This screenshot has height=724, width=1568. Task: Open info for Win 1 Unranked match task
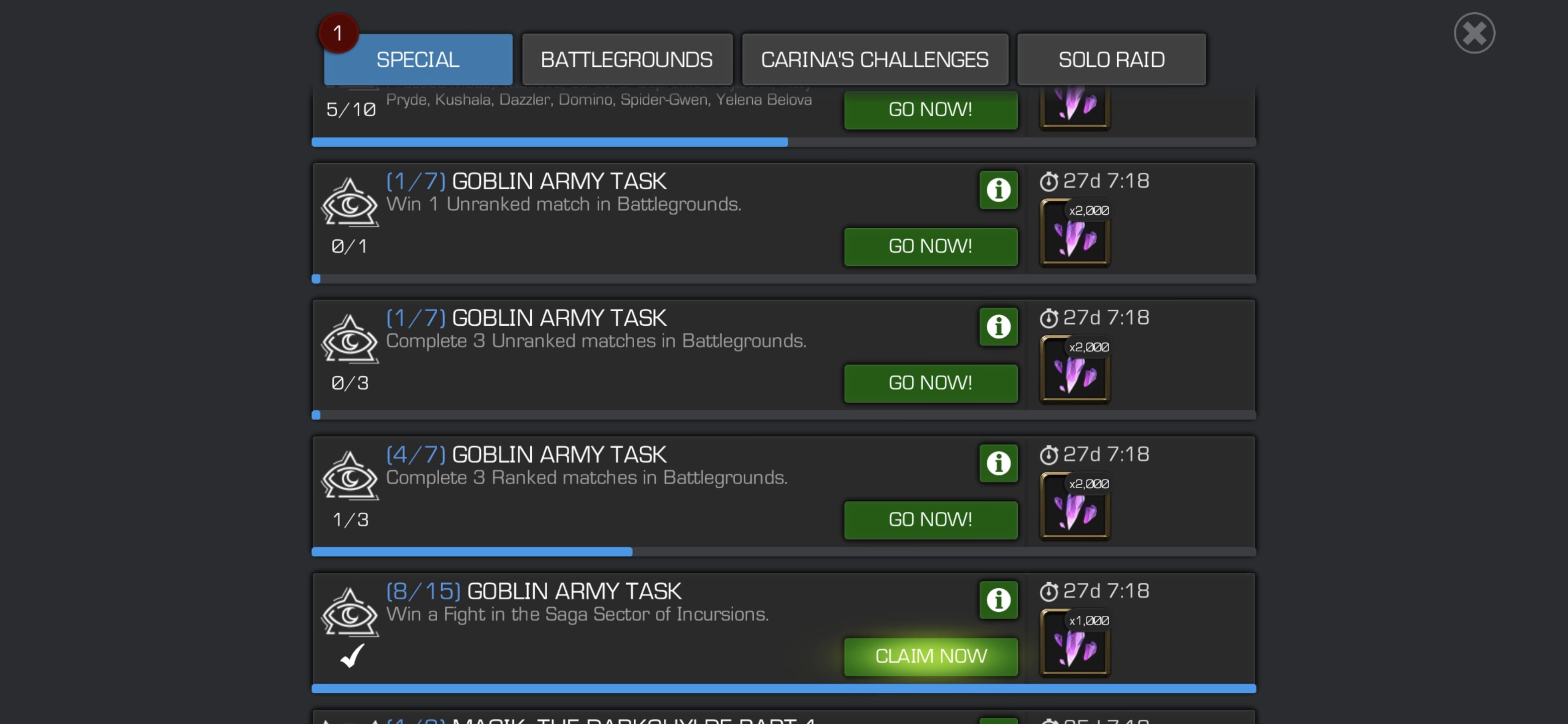[x=998, y=190]
